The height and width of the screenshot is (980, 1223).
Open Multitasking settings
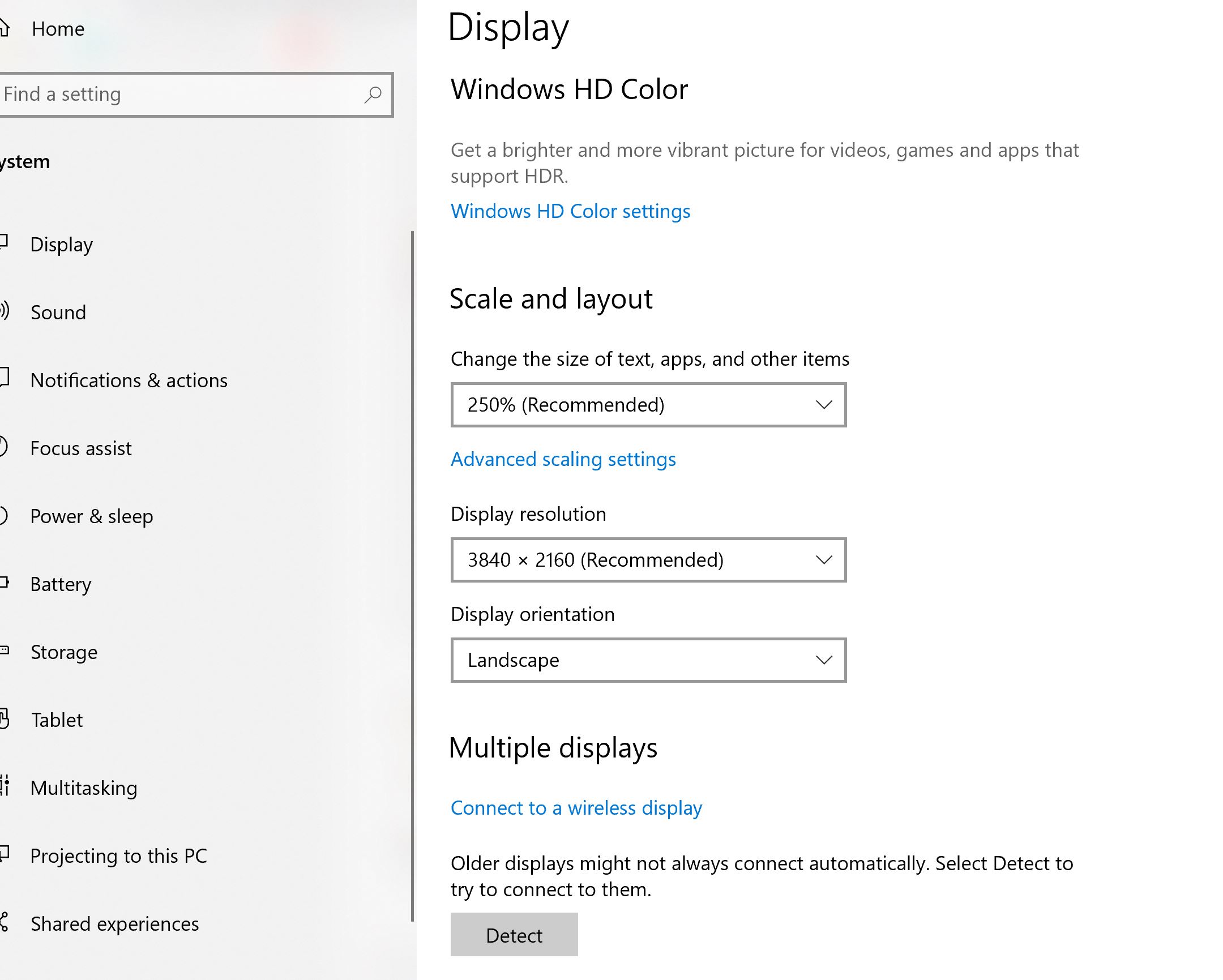83,788
